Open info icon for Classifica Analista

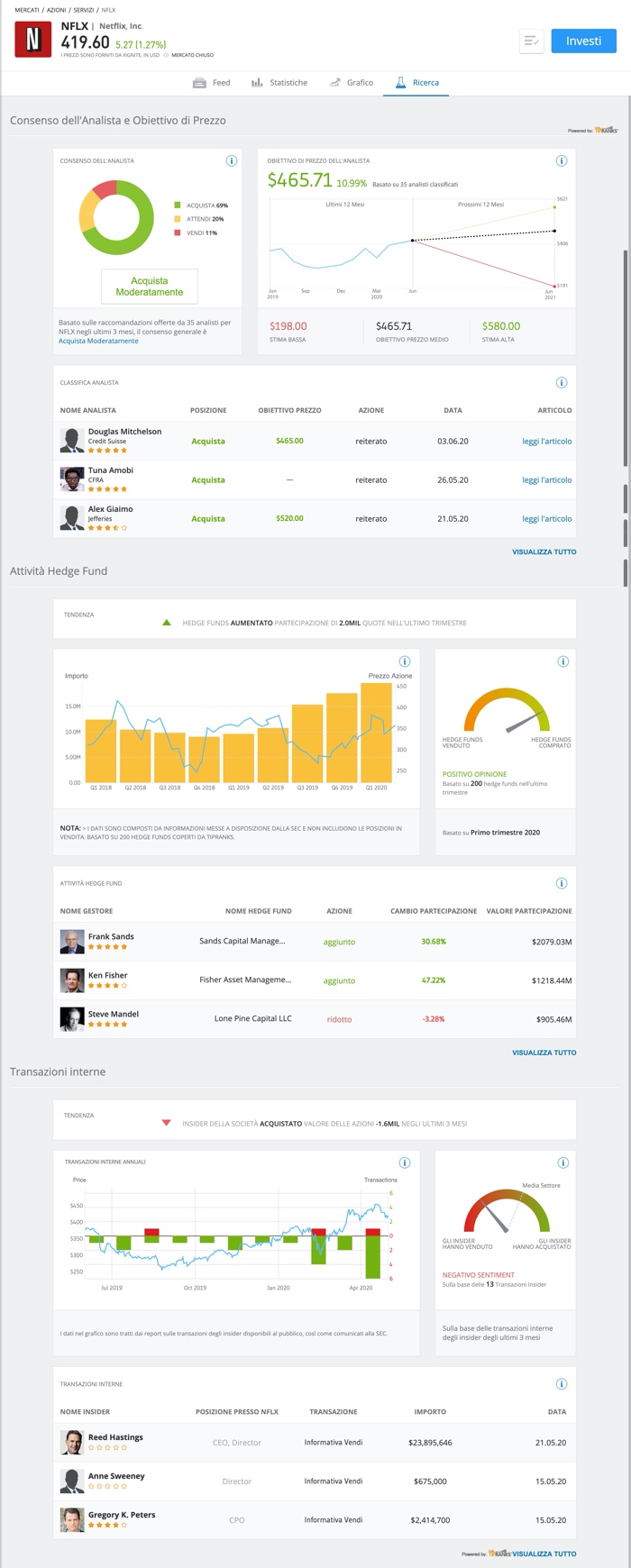point(562,383)
